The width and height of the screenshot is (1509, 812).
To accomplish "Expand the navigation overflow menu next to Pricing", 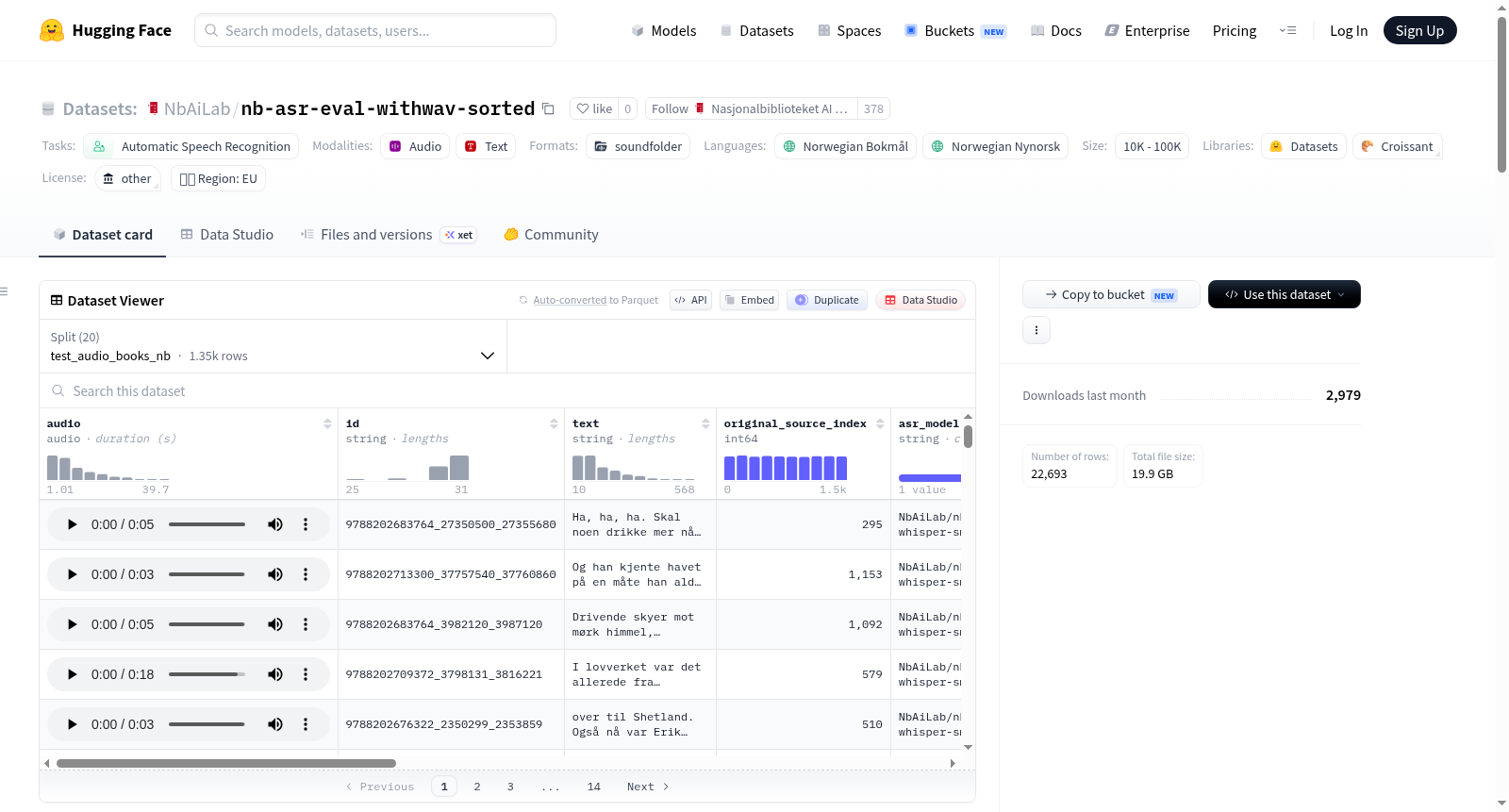I will tap(1287, 30).
